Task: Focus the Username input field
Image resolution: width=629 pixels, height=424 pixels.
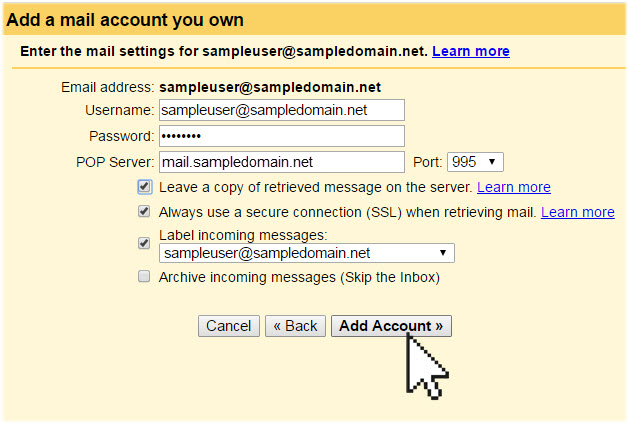Action: click(x=281, y=110)
